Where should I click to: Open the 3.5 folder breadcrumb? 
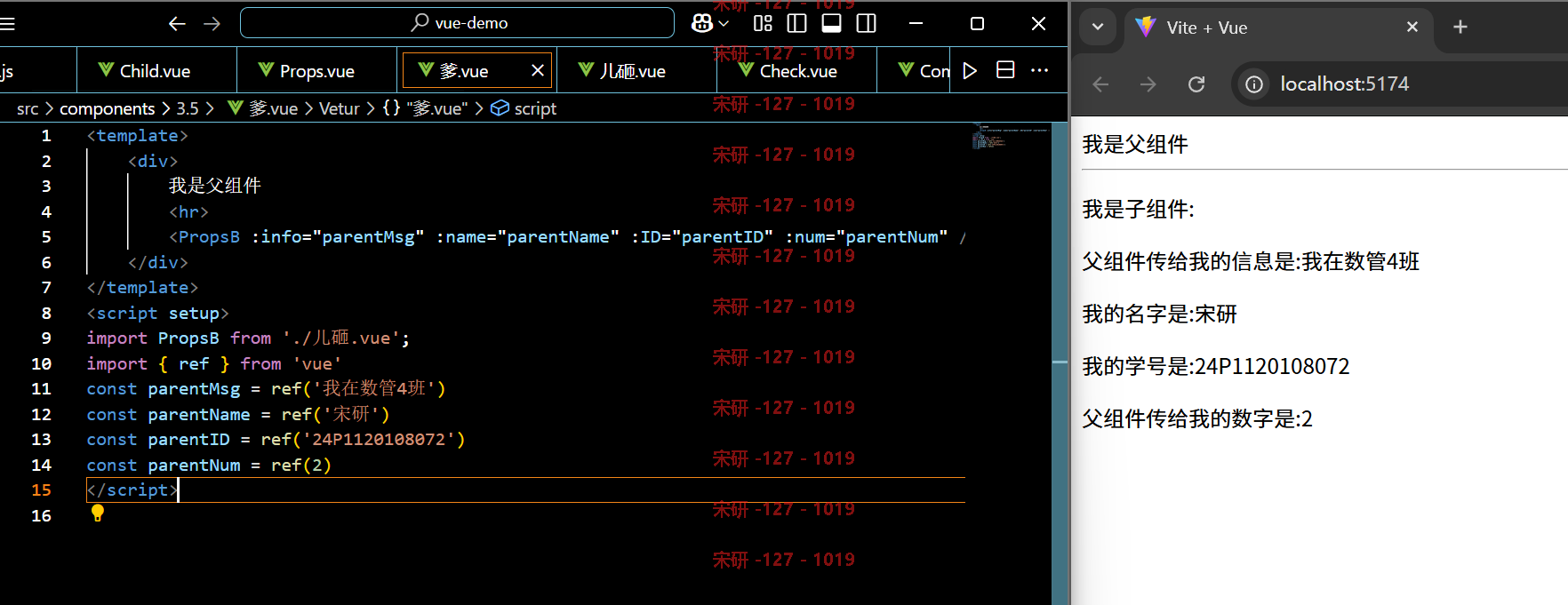point(188,108)
